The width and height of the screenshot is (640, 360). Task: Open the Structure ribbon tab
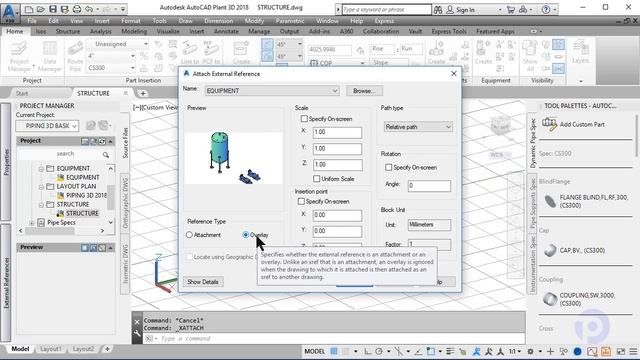pos(68,31)
